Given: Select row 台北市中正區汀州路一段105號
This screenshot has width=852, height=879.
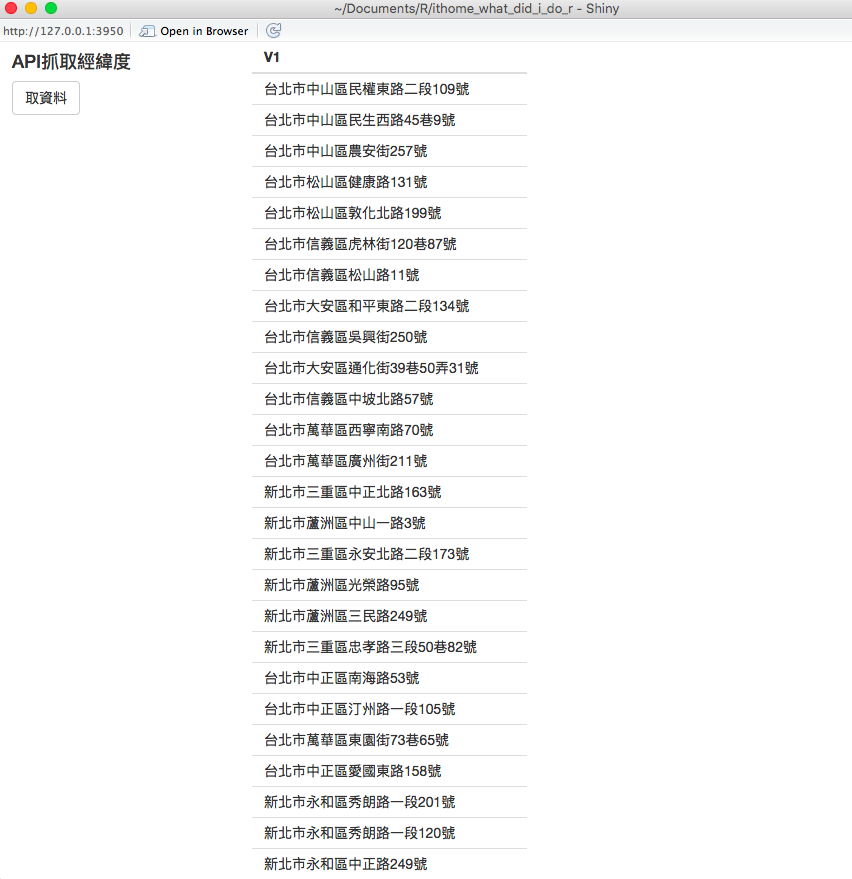Looking at the screenshot, I should (390, 709).
